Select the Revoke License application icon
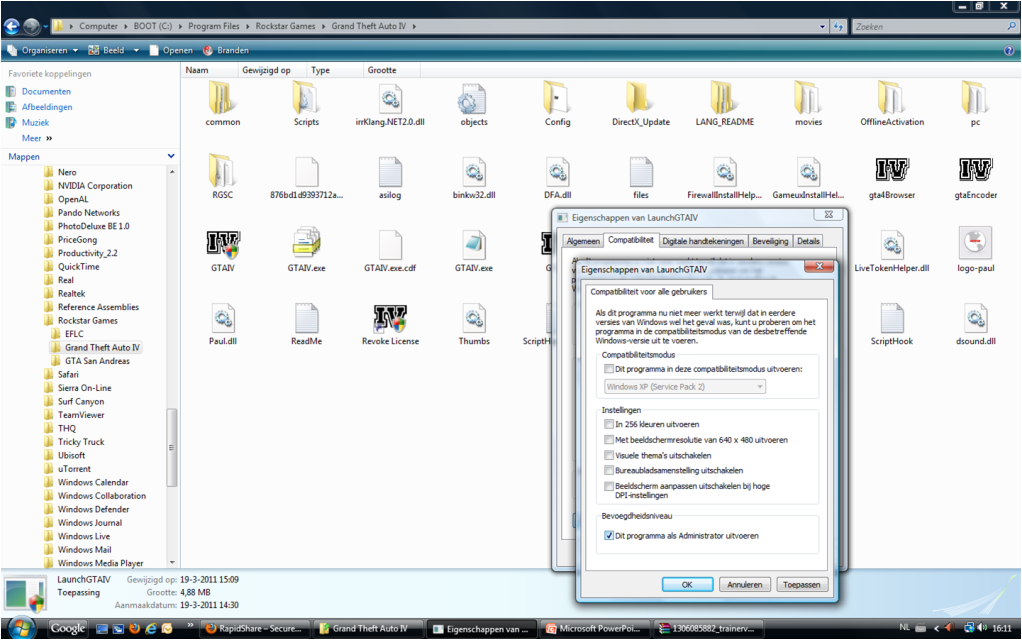 [x=390, y=318]
